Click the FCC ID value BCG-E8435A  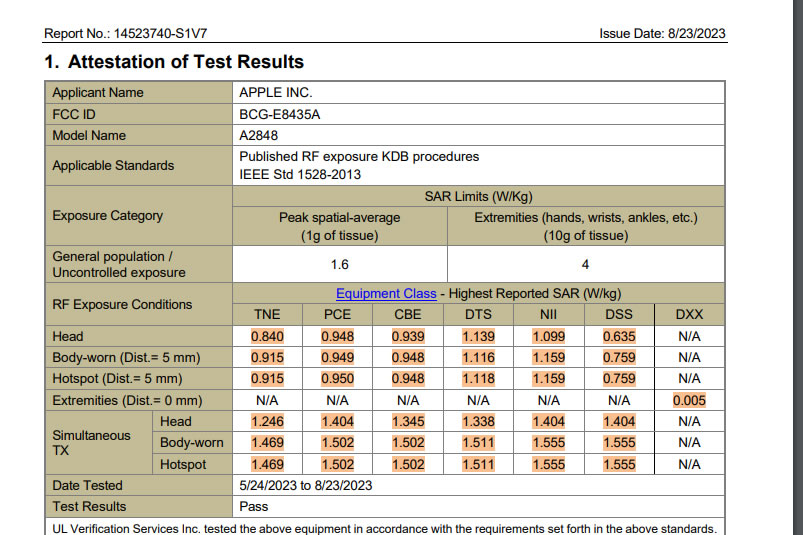coord(280,114)
